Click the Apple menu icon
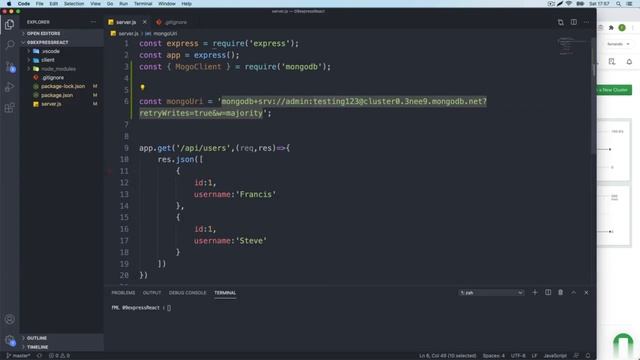 tap(9, 4)
